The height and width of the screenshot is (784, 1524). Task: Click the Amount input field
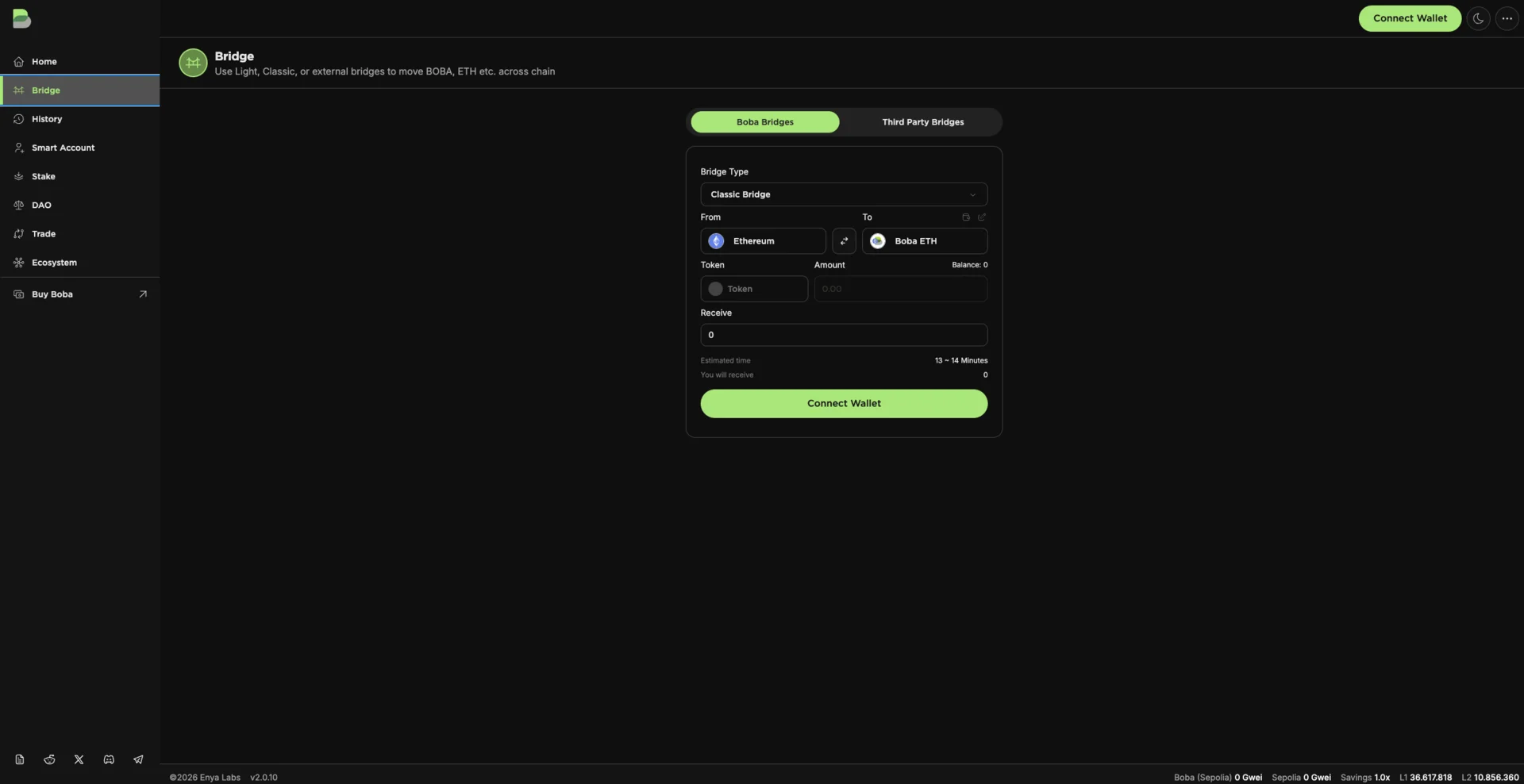(x=901, y=289)
